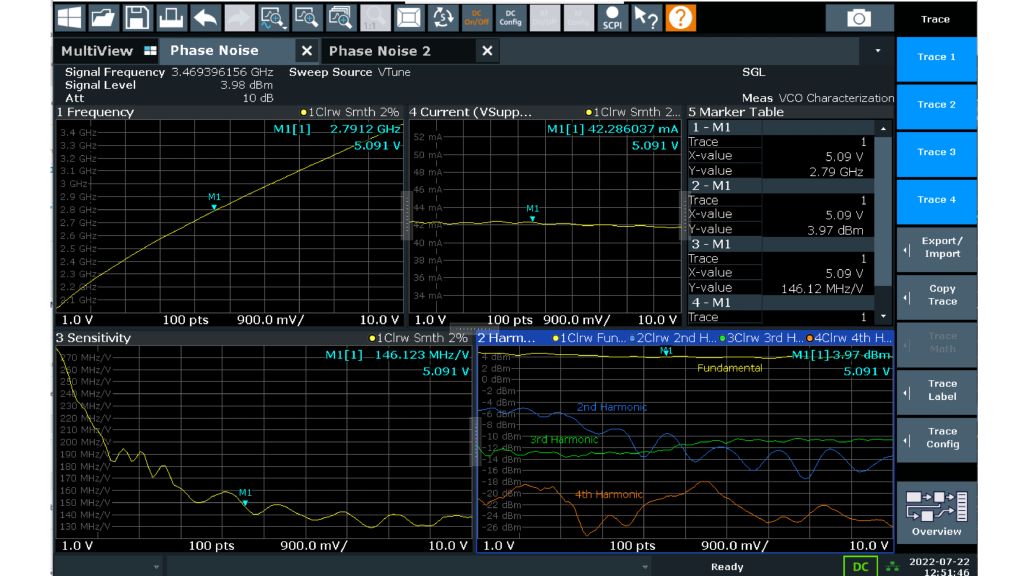Click the Save floppy disk icon
Viewport: 1024px width, 576px height.
coord(137,17)
